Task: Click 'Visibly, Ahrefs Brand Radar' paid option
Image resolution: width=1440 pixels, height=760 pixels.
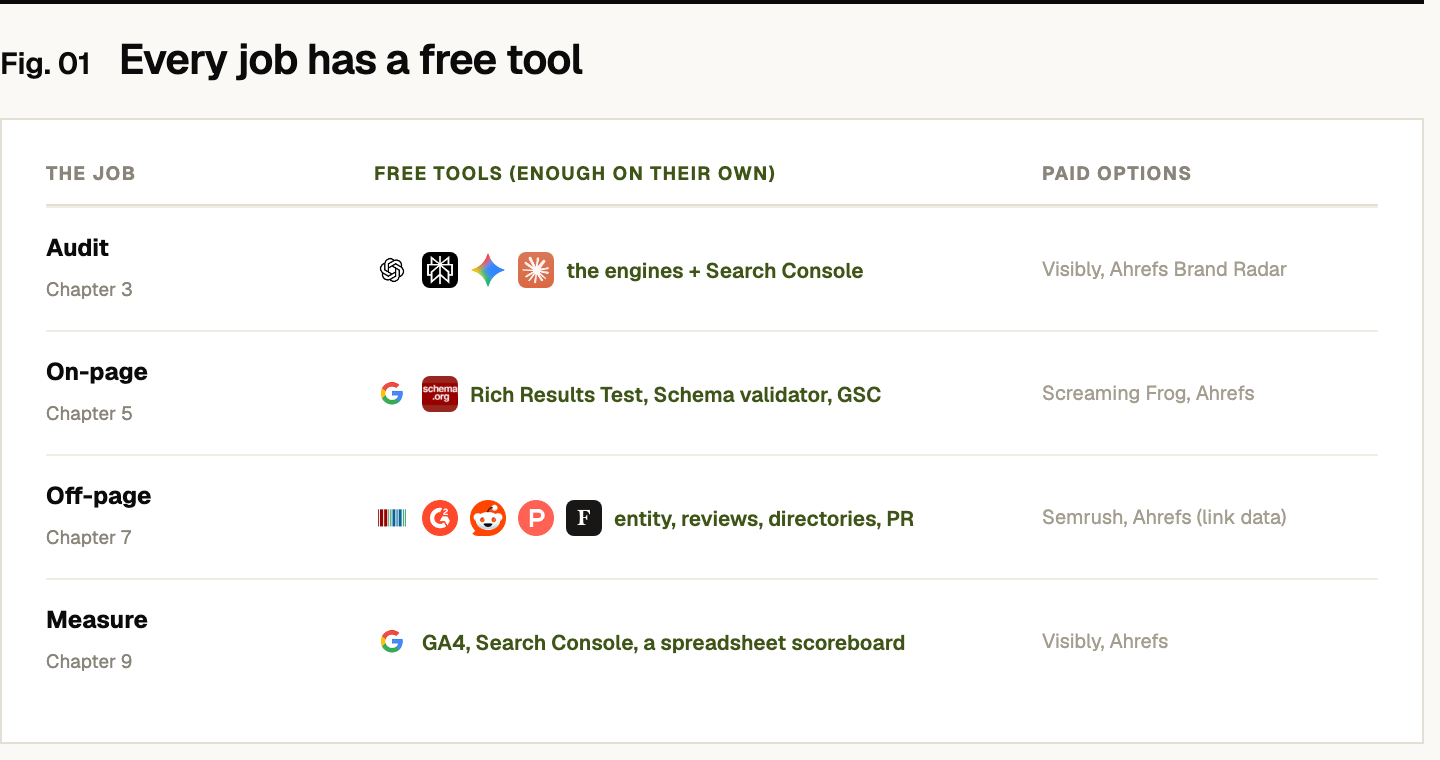Action: click(x=1164, y=269)
